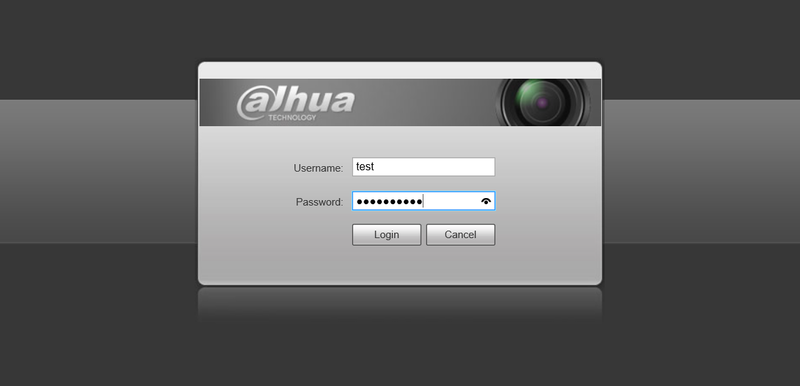Click the light strip above the banner

[x=400, y=71]
